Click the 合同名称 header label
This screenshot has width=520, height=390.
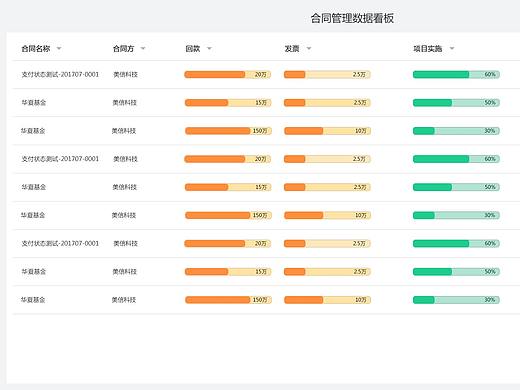36,49
